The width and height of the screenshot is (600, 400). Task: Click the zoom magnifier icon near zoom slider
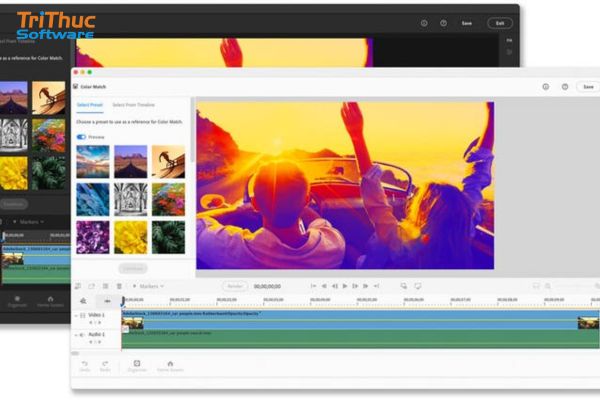(x=548, y=286)
